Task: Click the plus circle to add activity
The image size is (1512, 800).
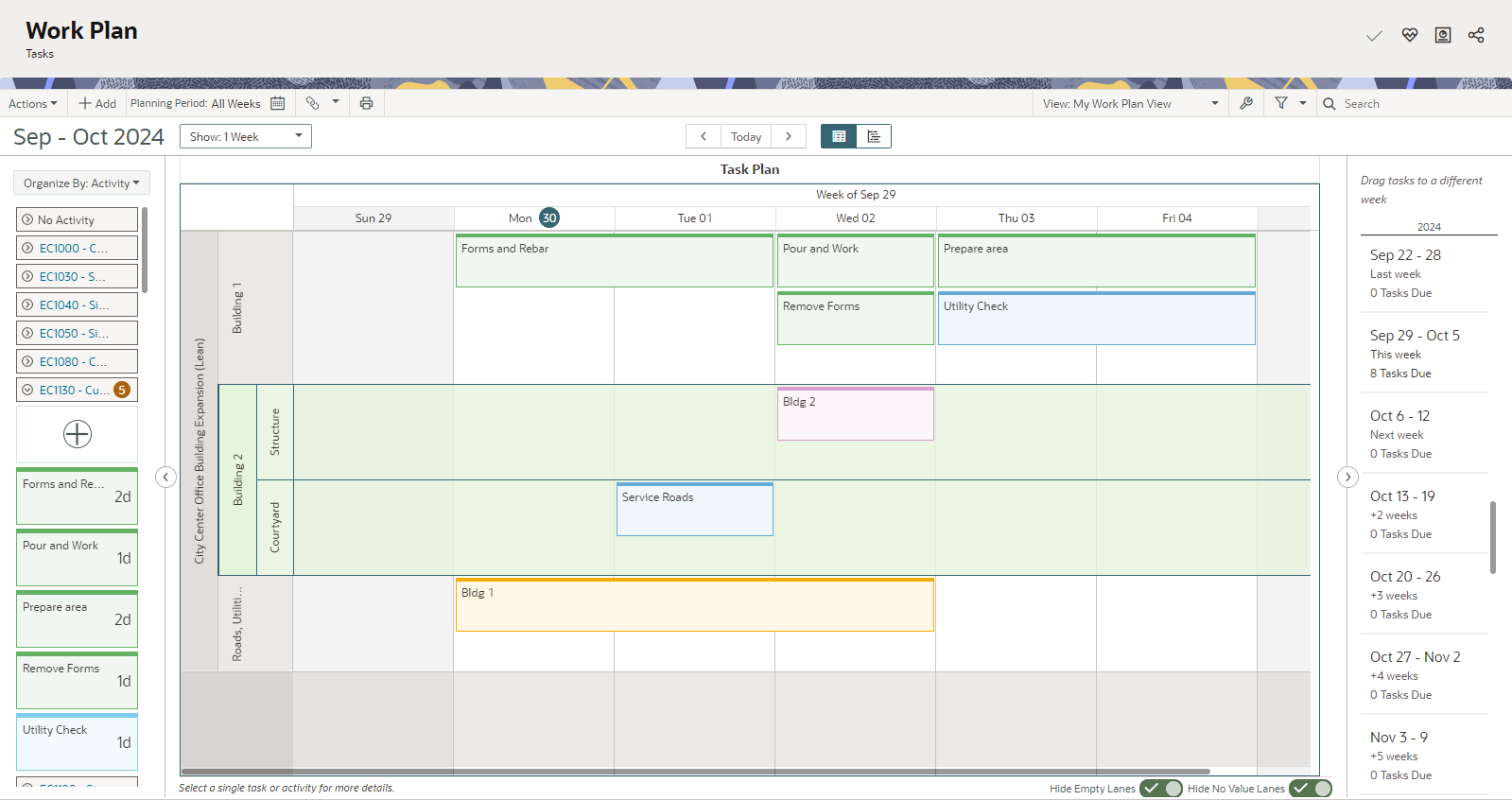Action: pos(78,434)
